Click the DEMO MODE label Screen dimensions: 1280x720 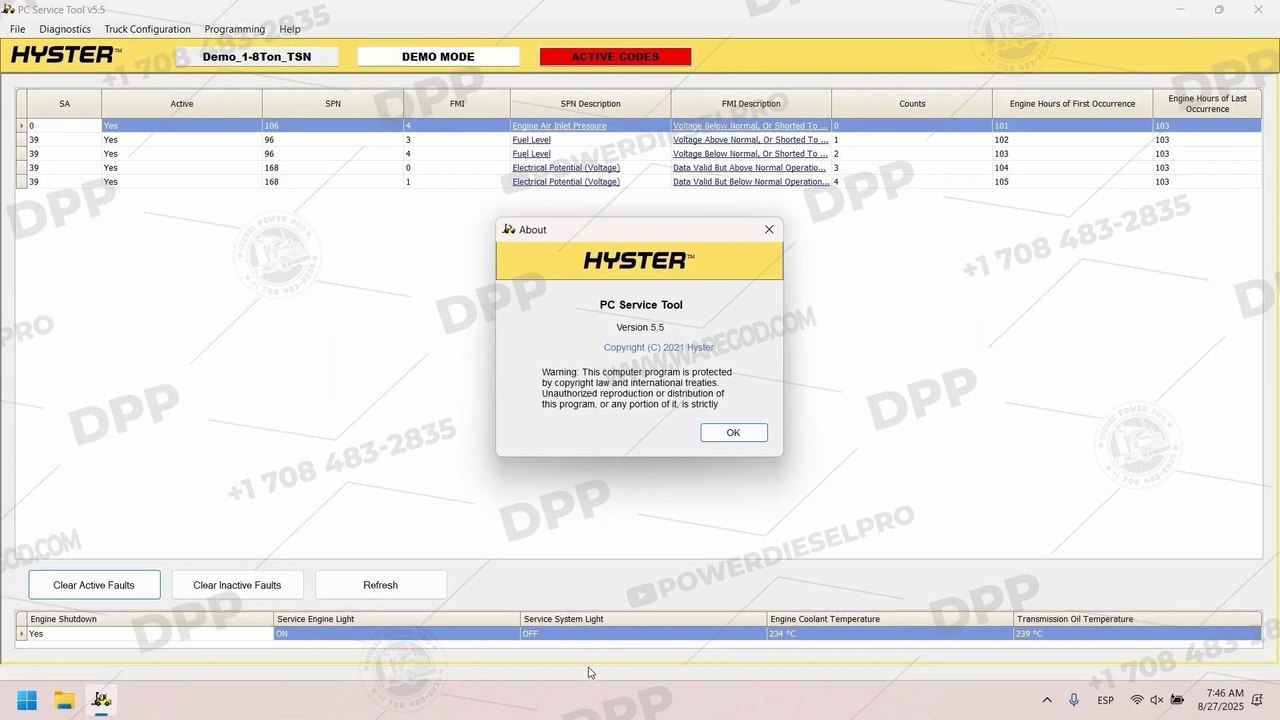click(x=438, y=57)
